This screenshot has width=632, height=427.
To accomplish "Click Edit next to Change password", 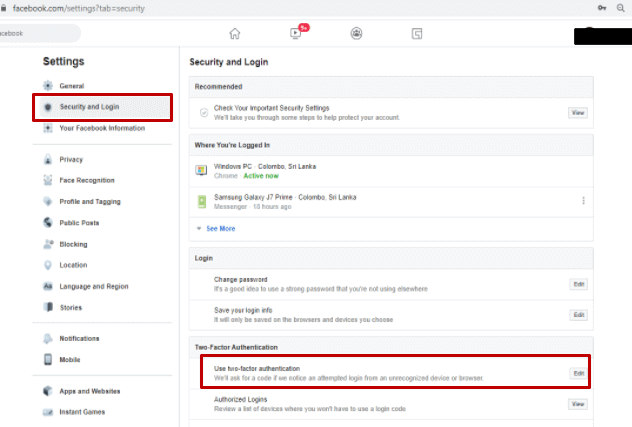I will (579, 284).
